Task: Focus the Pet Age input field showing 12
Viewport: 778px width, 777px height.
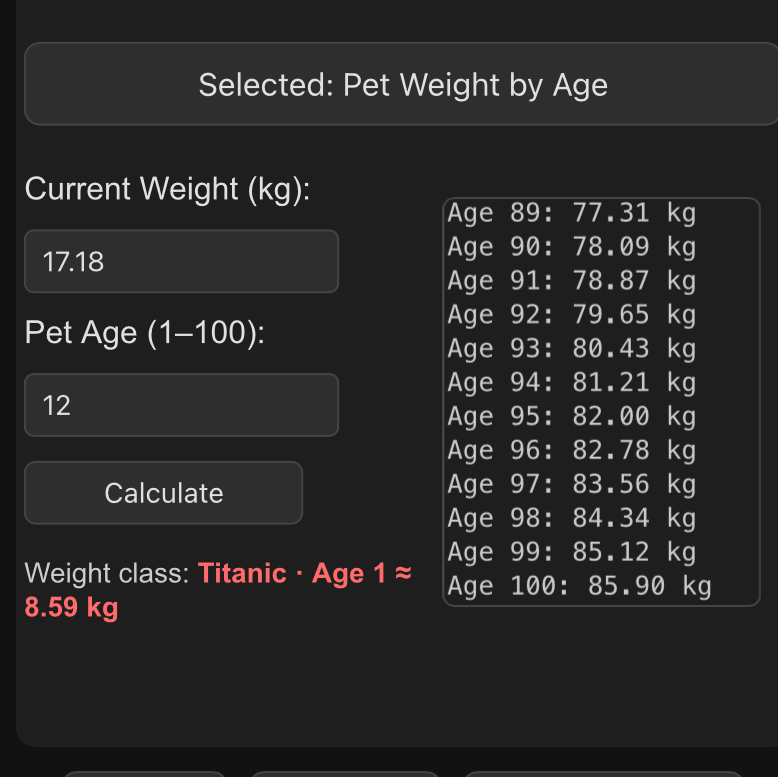Action: coord(181,405)
